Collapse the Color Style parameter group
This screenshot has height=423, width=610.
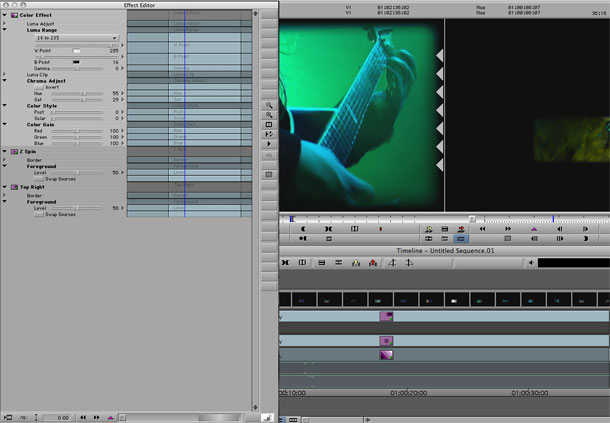(4, 105)
